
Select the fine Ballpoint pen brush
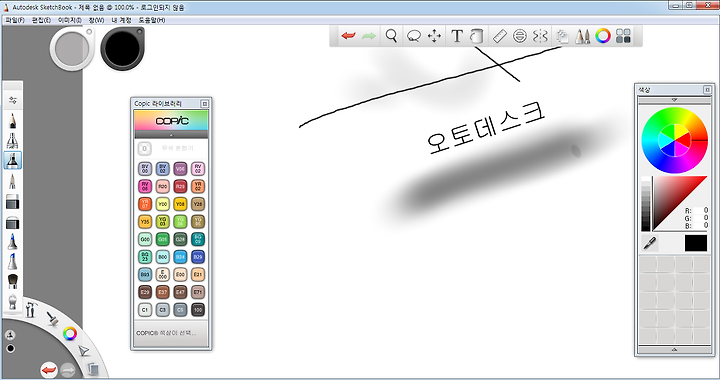[x=12, y=182]
